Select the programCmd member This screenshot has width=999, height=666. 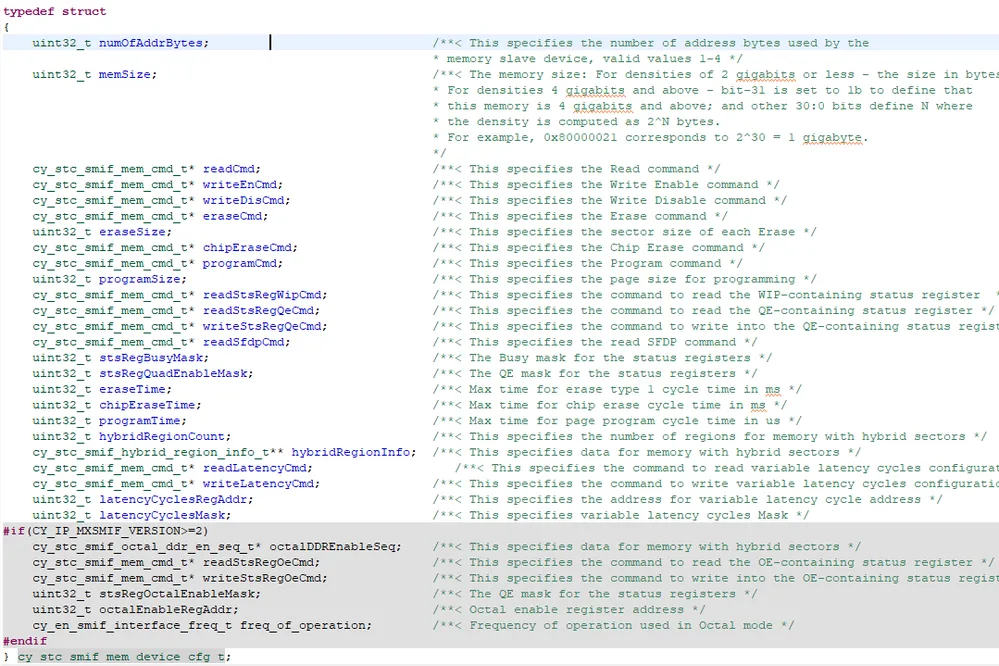240,263
